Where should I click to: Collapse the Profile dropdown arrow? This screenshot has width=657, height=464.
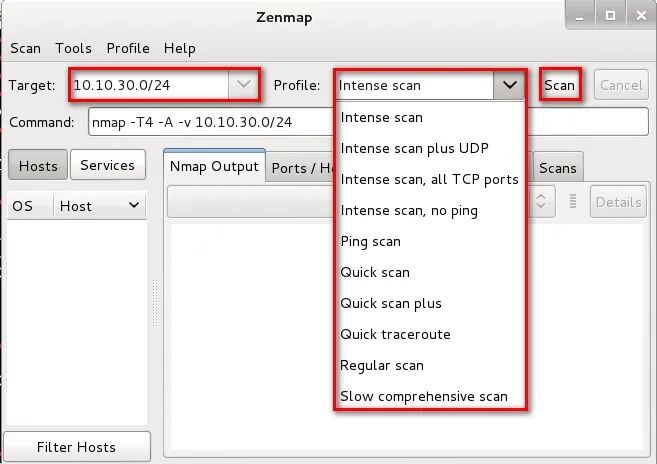(x=509, y=85)
